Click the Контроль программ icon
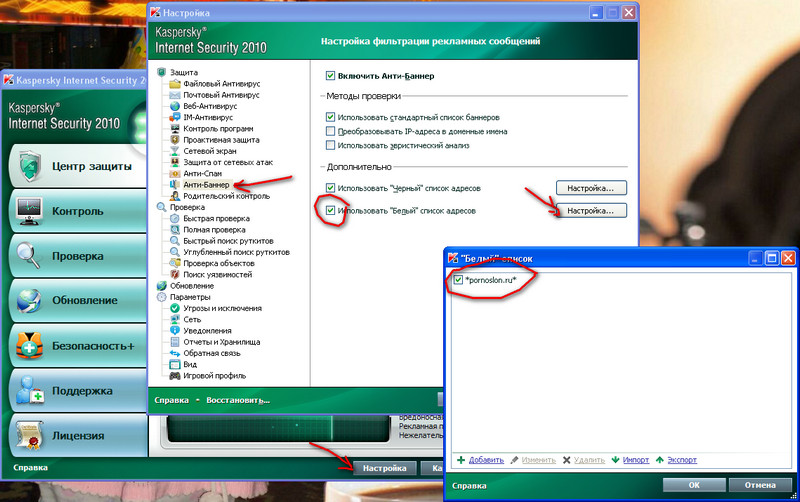The image size is (800, 502). (175, 129)
